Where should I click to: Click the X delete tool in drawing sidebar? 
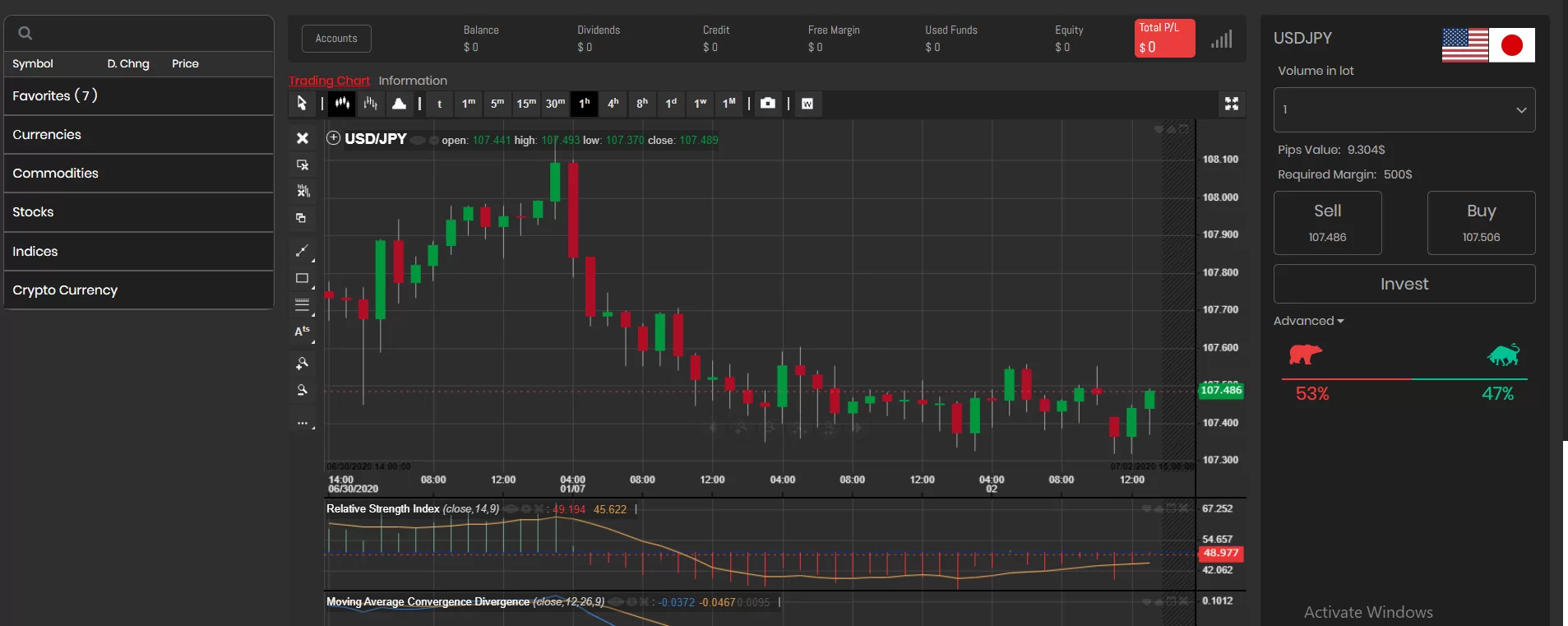tap(303, 138)
